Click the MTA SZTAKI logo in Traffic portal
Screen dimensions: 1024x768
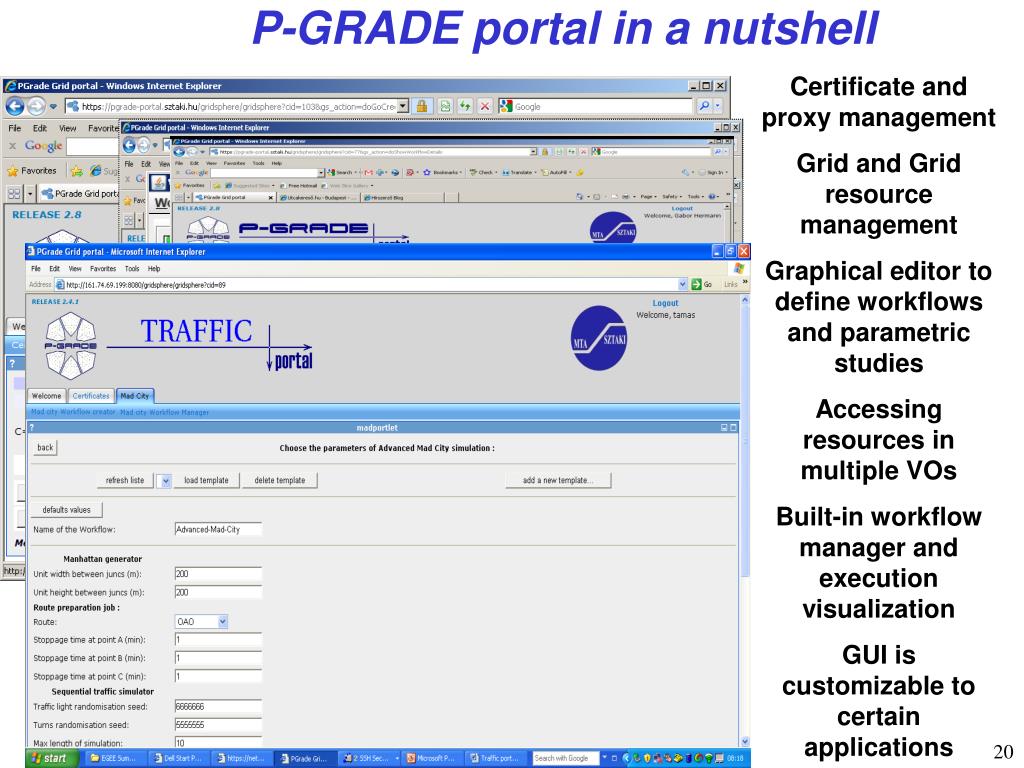(599, 338)
